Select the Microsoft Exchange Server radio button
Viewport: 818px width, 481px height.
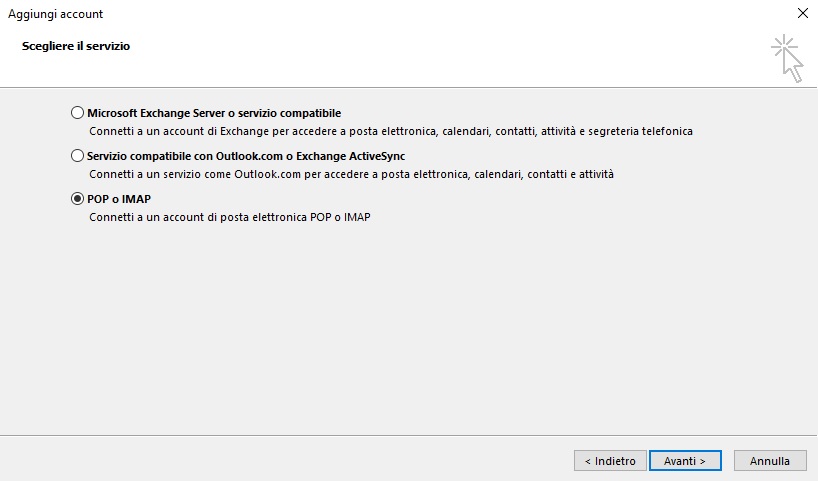click(x=77, y=113)
